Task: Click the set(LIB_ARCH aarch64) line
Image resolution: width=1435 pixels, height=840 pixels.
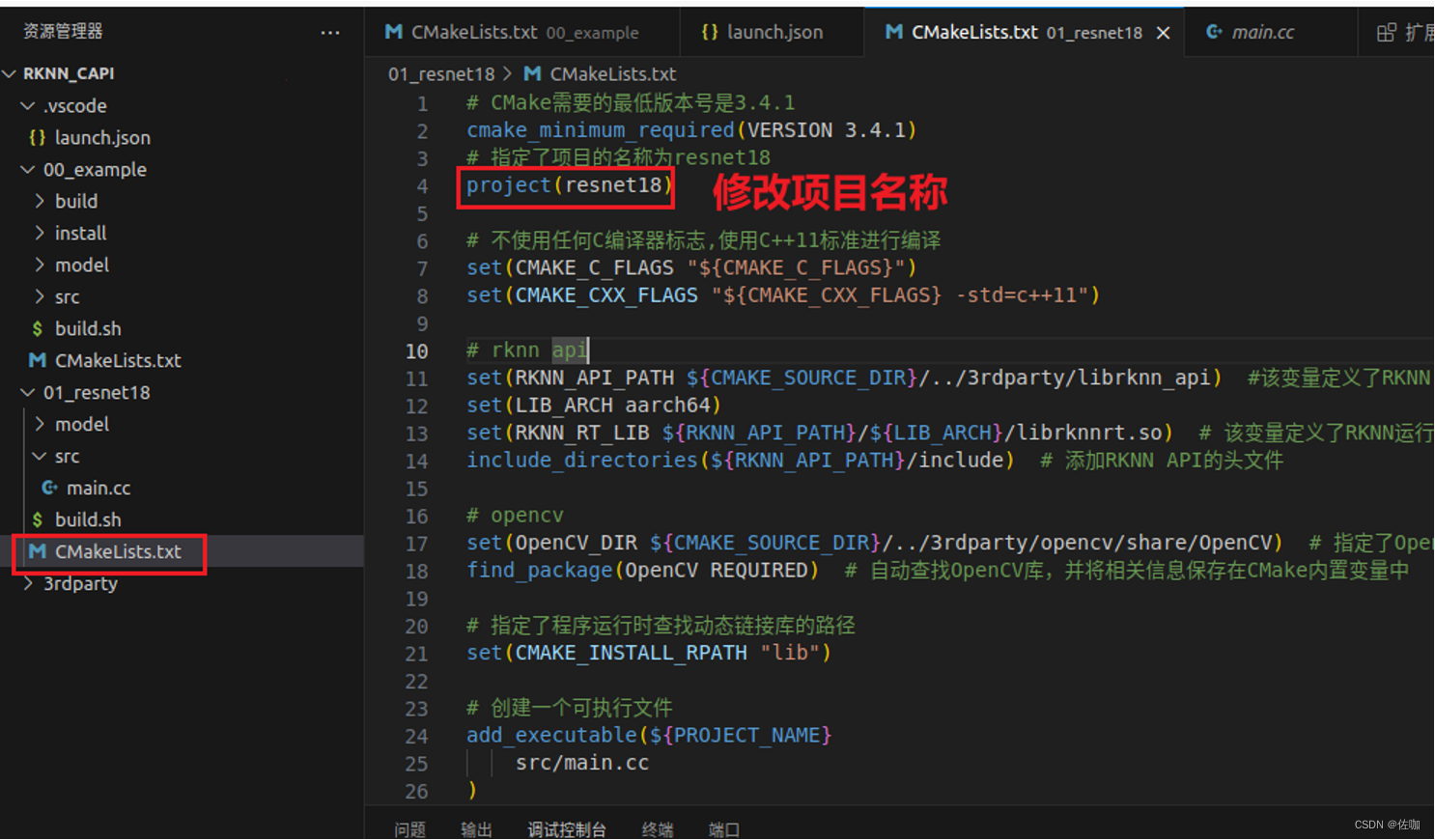Action: [594, 406]
